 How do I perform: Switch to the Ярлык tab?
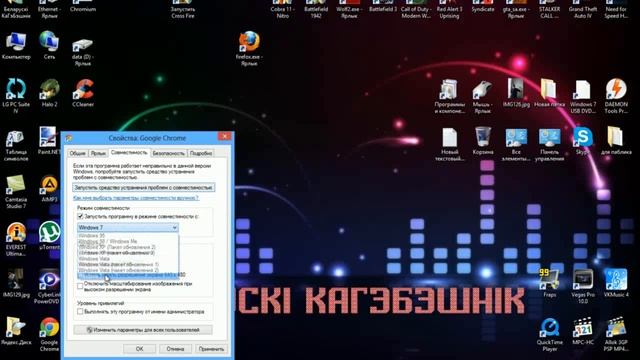pos(98,153)
